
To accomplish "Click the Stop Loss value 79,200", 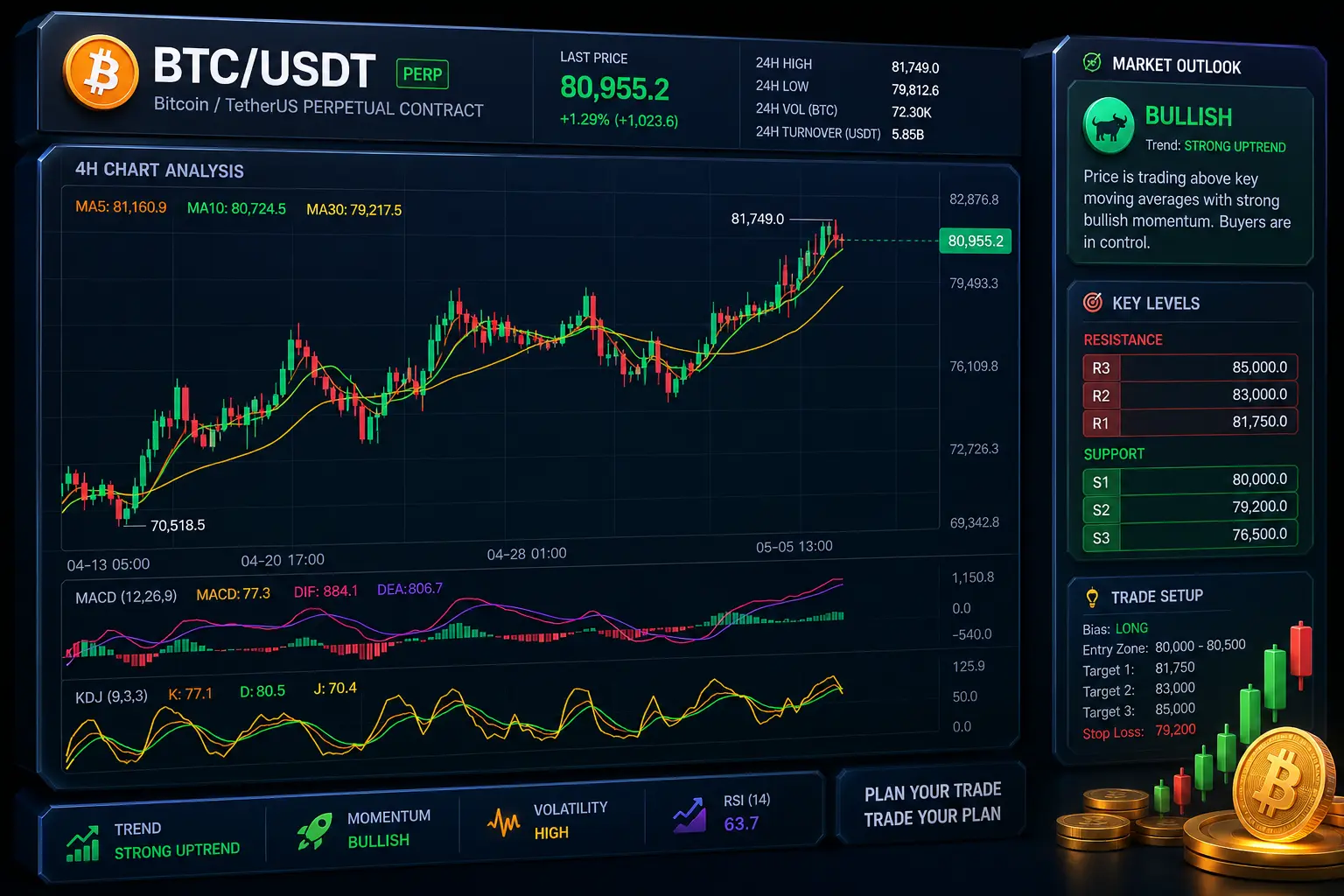I will click(x=1175, y=730).
